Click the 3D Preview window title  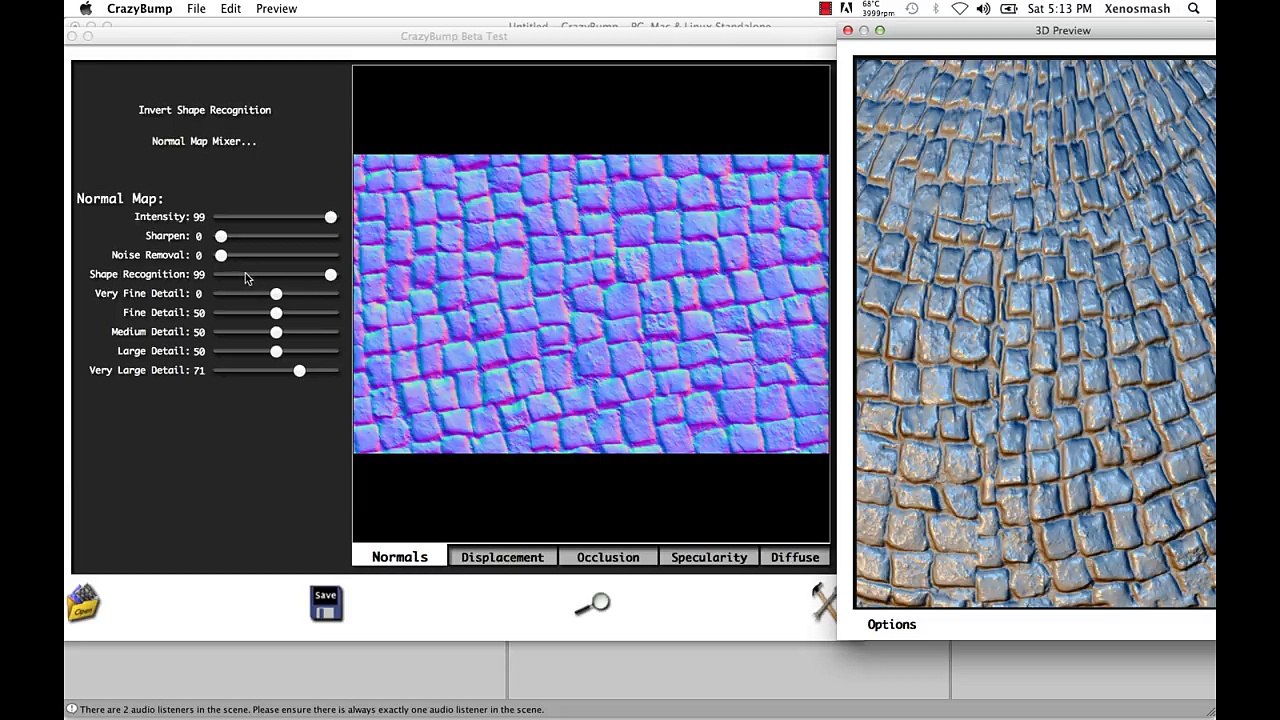[x=1063, y=30]
